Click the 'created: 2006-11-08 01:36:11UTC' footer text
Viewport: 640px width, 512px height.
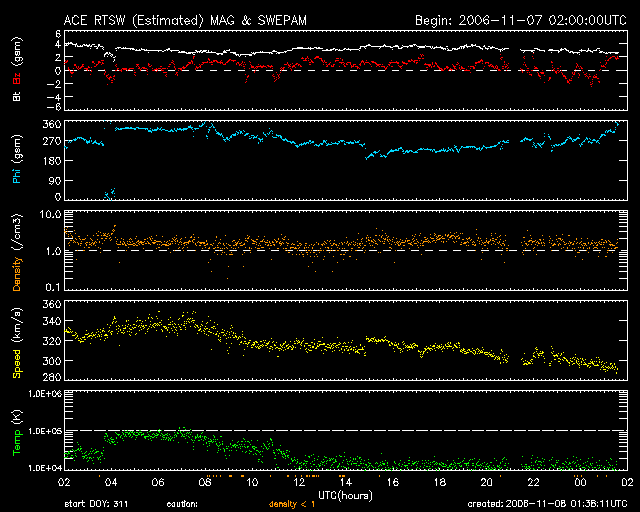547,504
